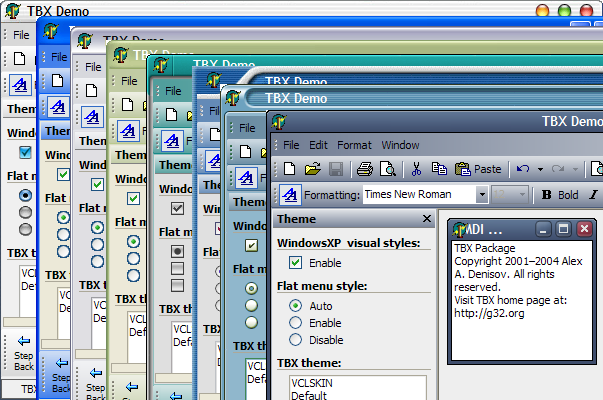Click the Copy icon in the toolbar
The width and height of the screenshot is (603, 400).
[x=438, y=169]
